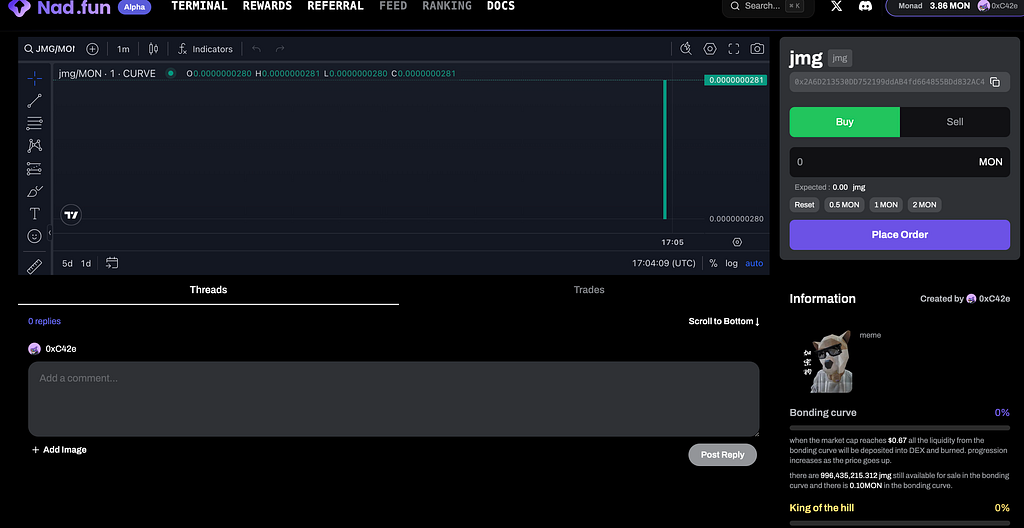Select the text annotation tool
Screen dimensions: 1024x528
35,214
